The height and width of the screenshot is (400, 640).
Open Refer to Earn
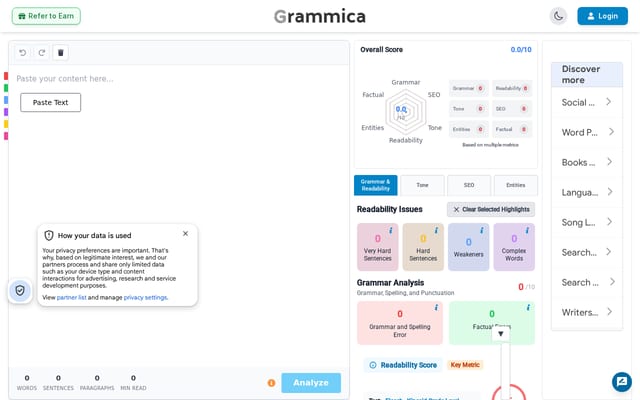(46, 16)
